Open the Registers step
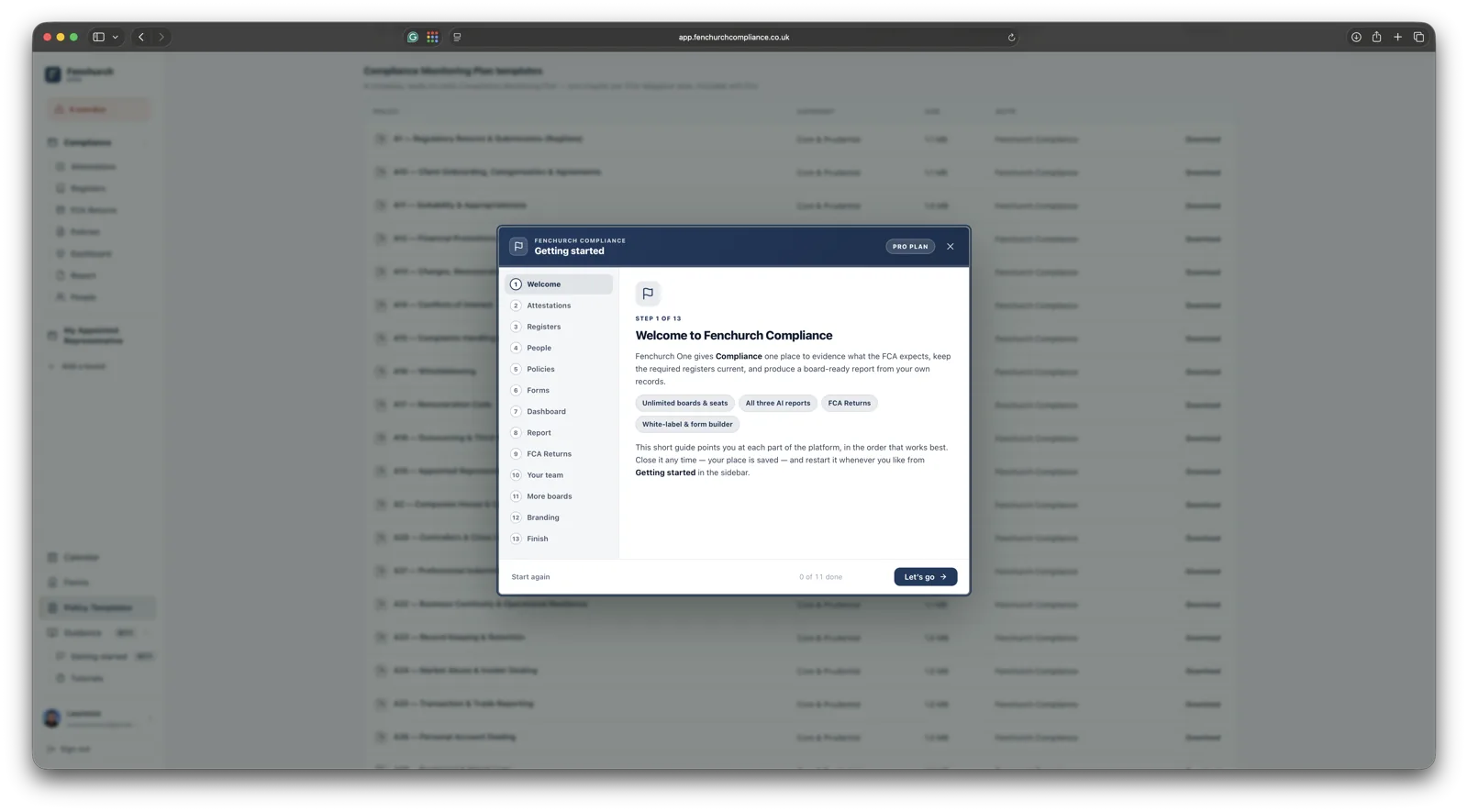Screen dimensions: 1468x812 559,327
